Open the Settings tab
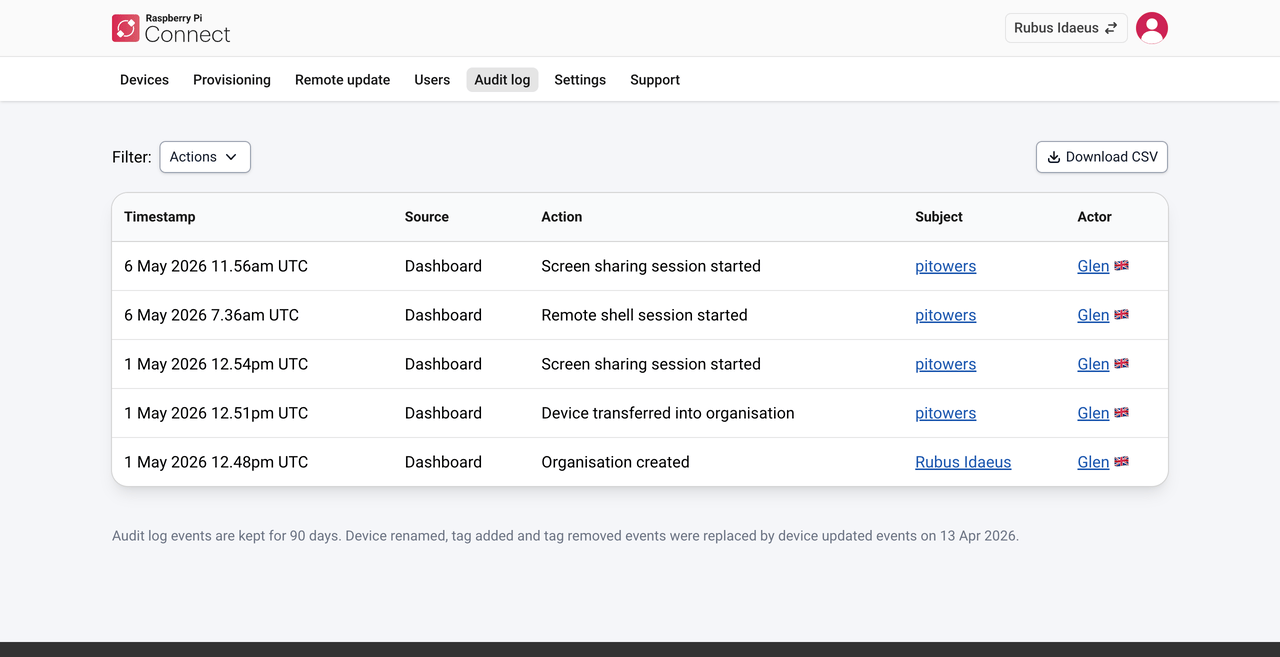The width and height of the screenshot is (1280, 657). [580, 80]
